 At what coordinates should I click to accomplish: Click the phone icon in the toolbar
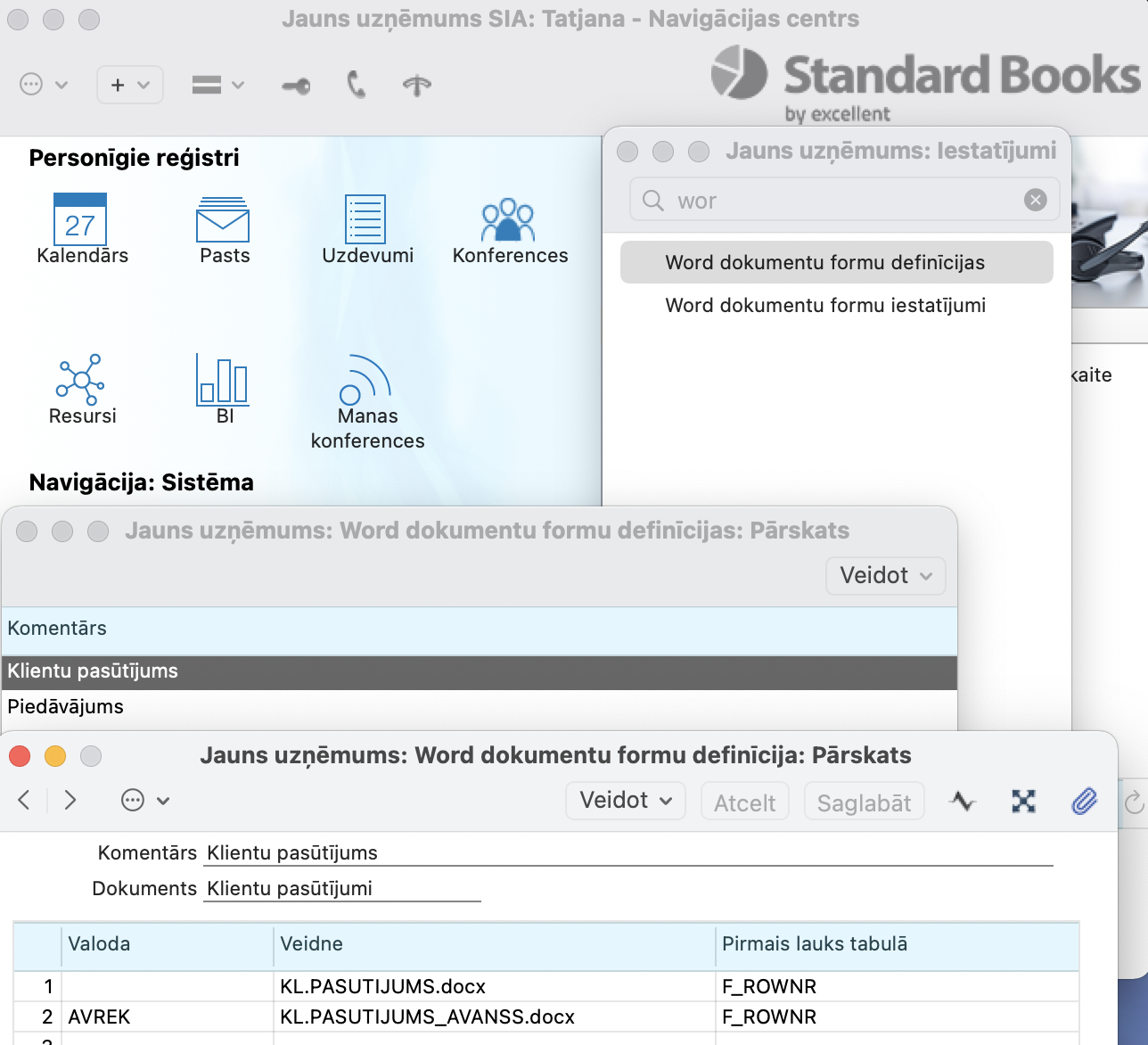(x=357, y=86)
